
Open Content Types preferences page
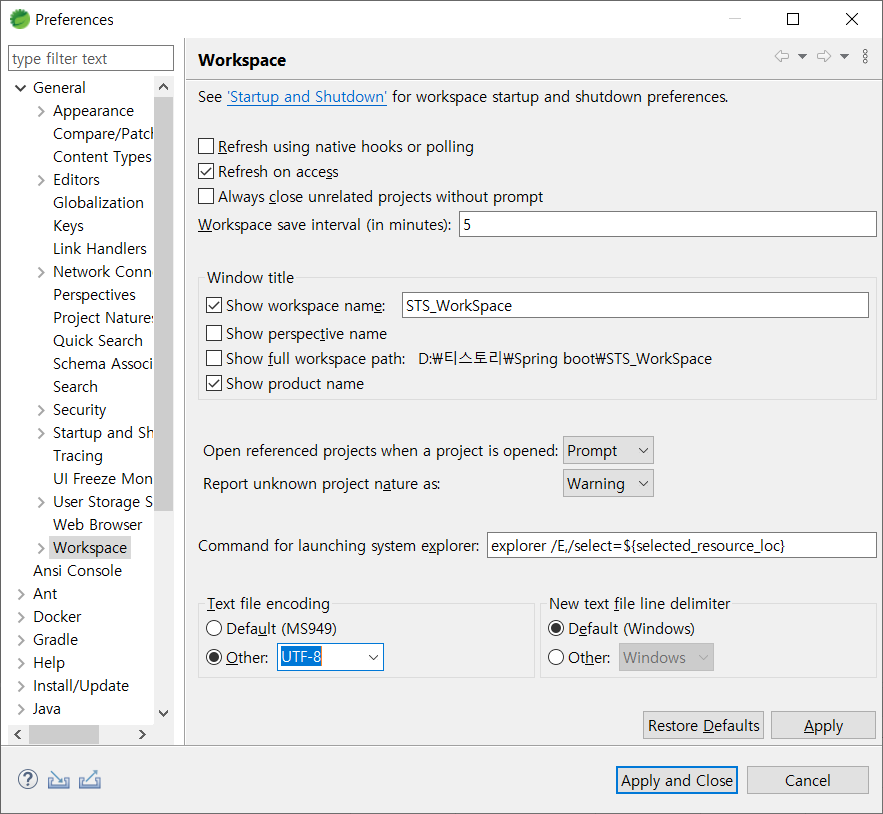[102, 157]
